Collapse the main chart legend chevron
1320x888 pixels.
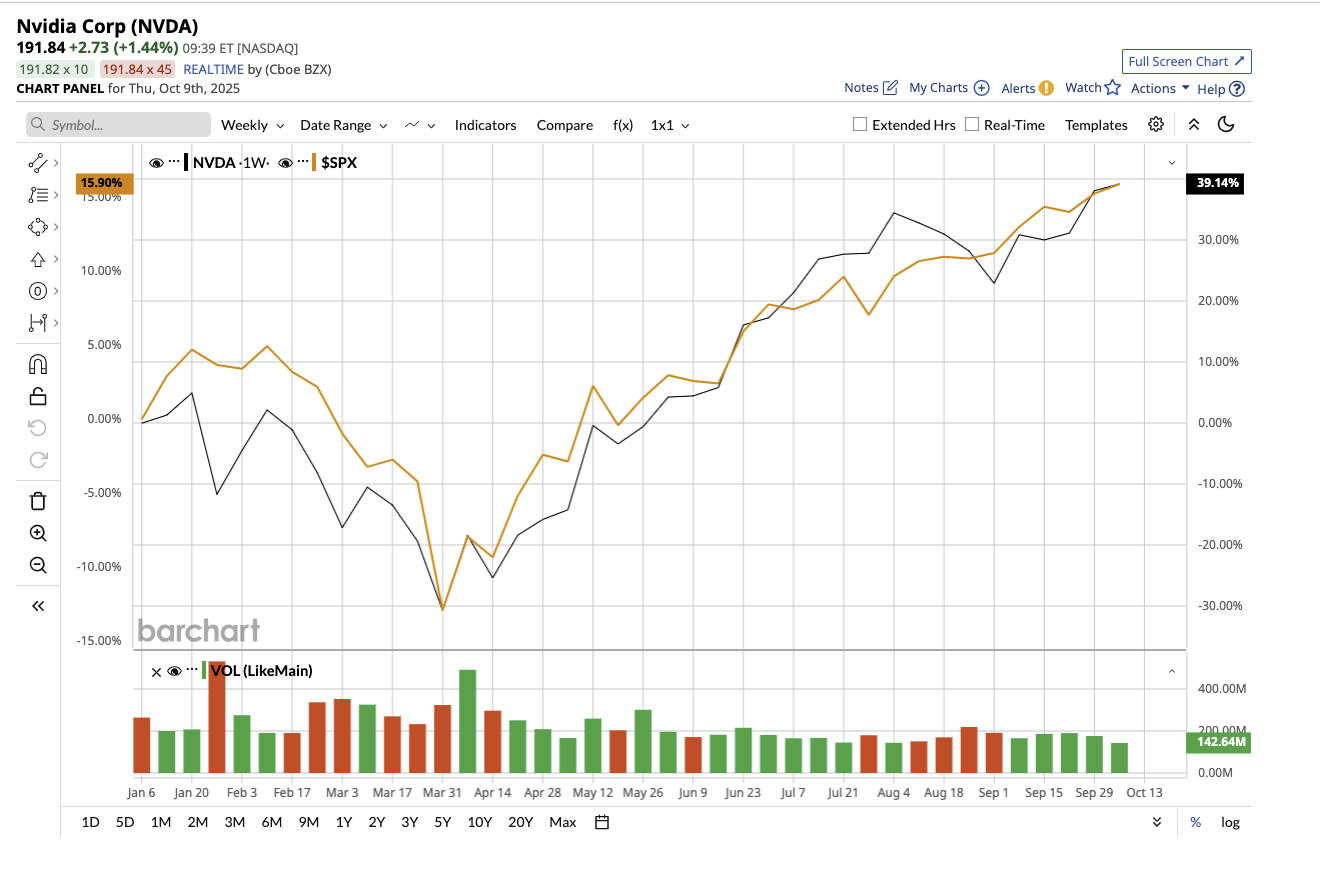point(1172,162)
